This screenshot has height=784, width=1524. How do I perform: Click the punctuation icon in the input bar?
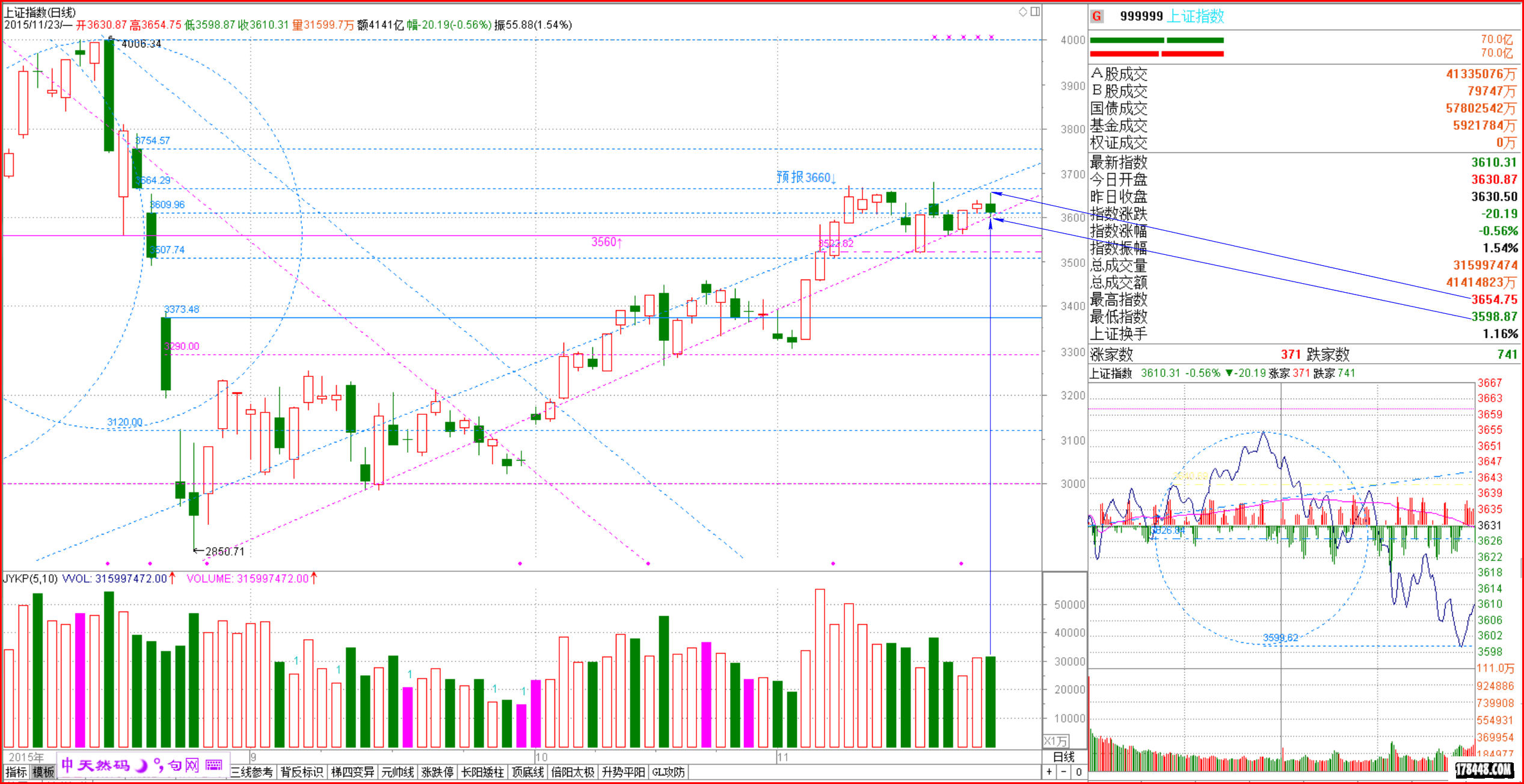[159, 765]
